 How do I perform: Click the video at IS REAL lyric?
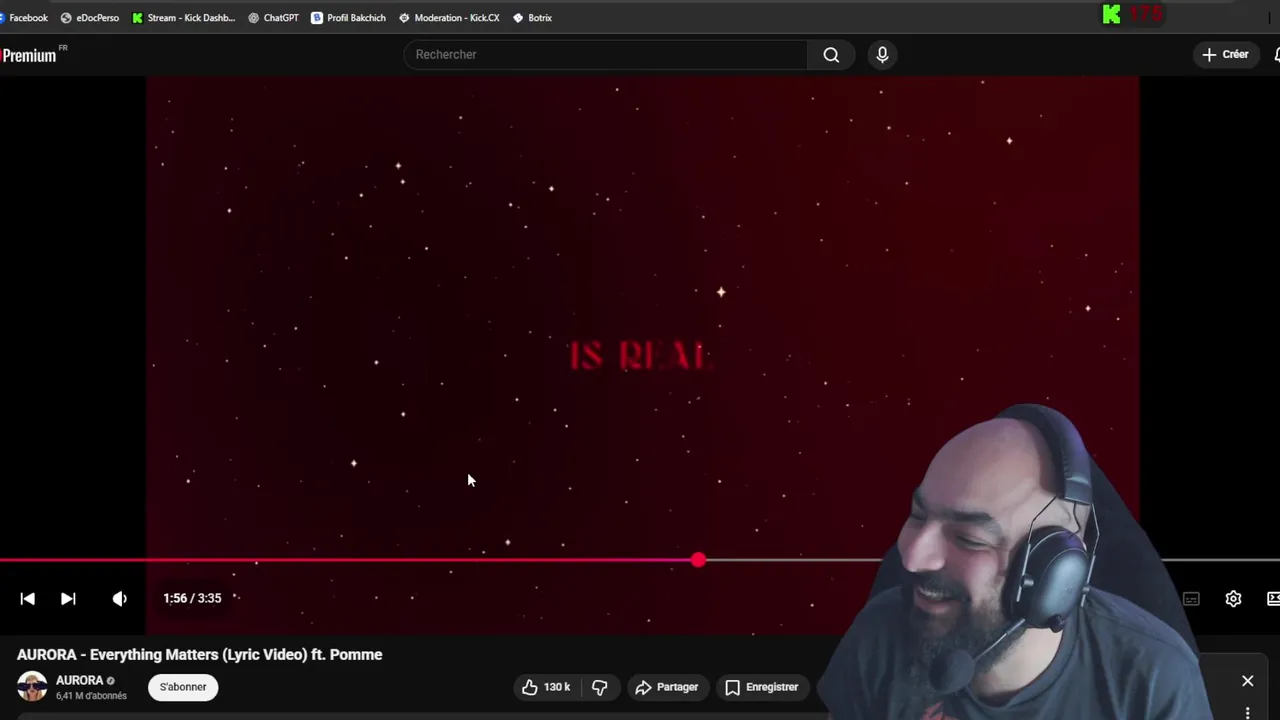[640, 355]
